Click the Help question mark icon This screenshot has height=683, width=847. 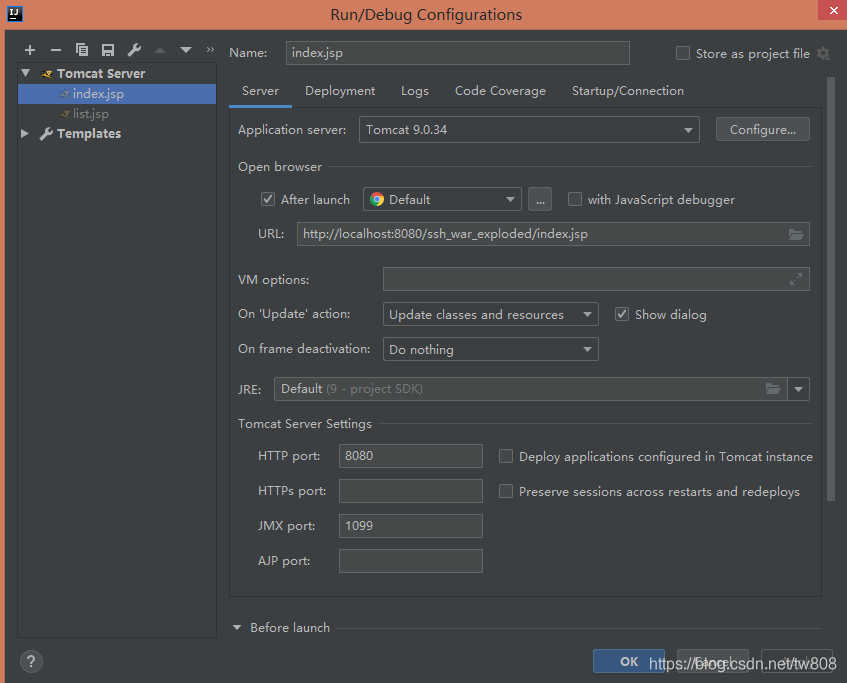(x=31, y=661)
